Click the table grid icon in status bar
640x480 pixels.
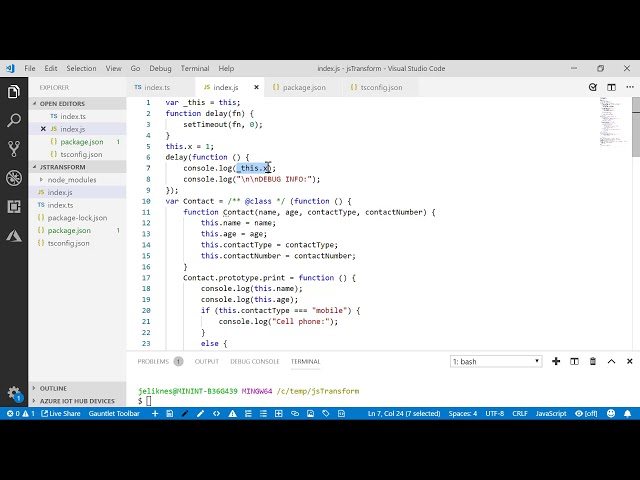[279, 413]
